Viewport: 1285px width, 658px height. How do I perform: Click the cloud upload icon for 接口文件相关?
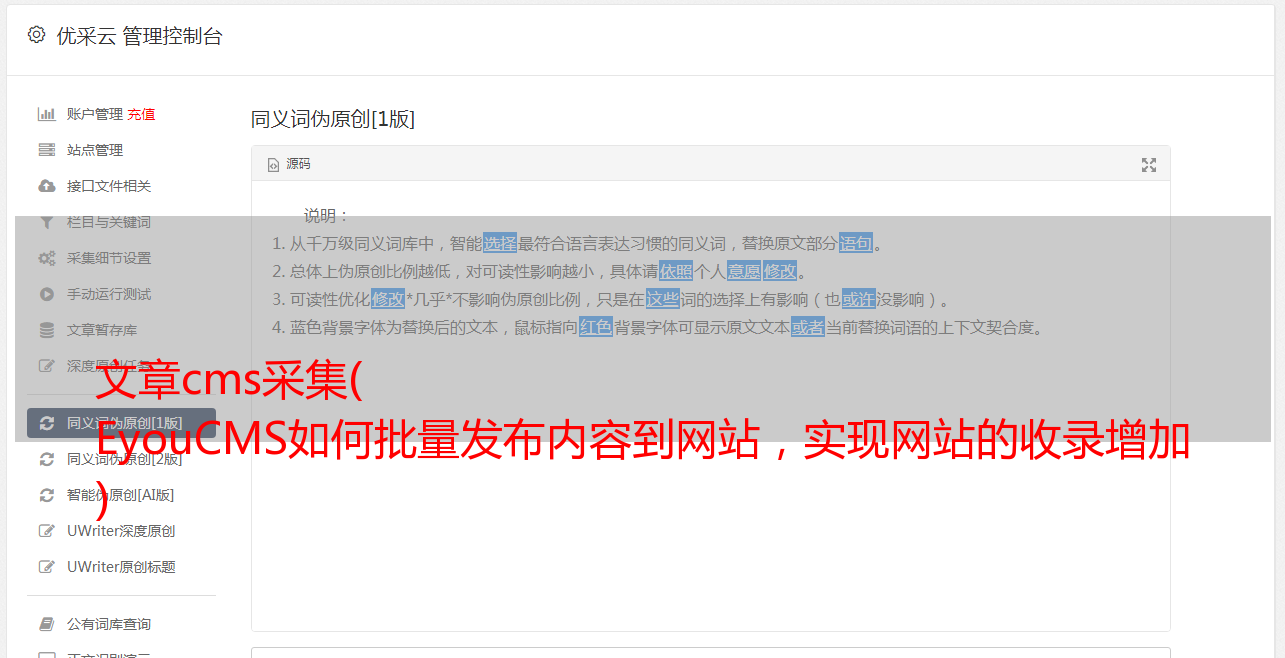tap(46, 186)
